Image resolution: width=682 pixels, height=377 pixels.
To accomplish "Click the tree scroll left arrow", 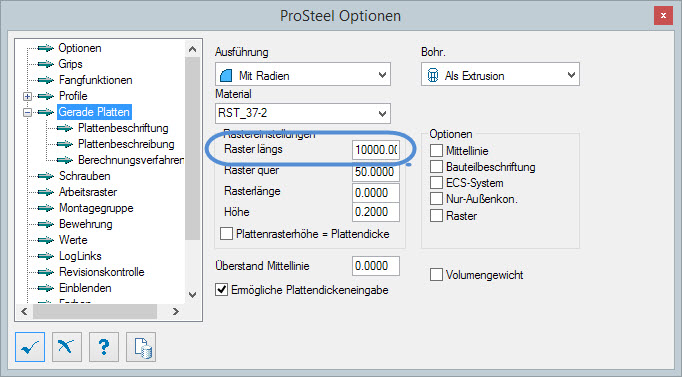I will click(x=24, y=311).
